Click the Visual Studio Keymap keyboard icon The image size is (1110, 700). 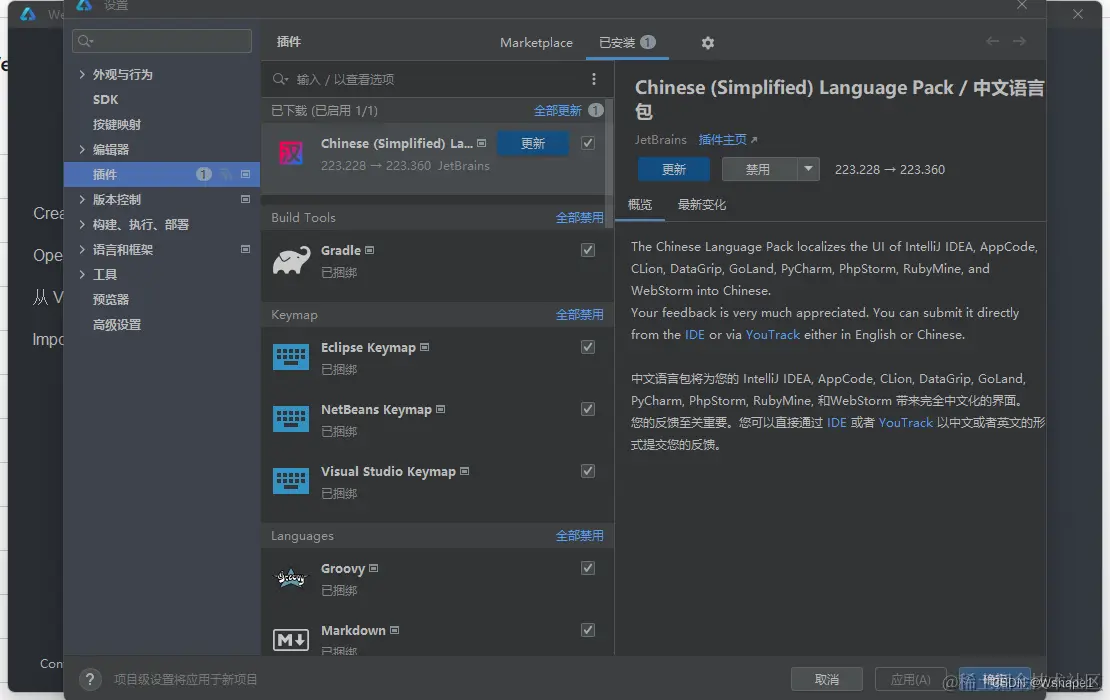point(291,481)
